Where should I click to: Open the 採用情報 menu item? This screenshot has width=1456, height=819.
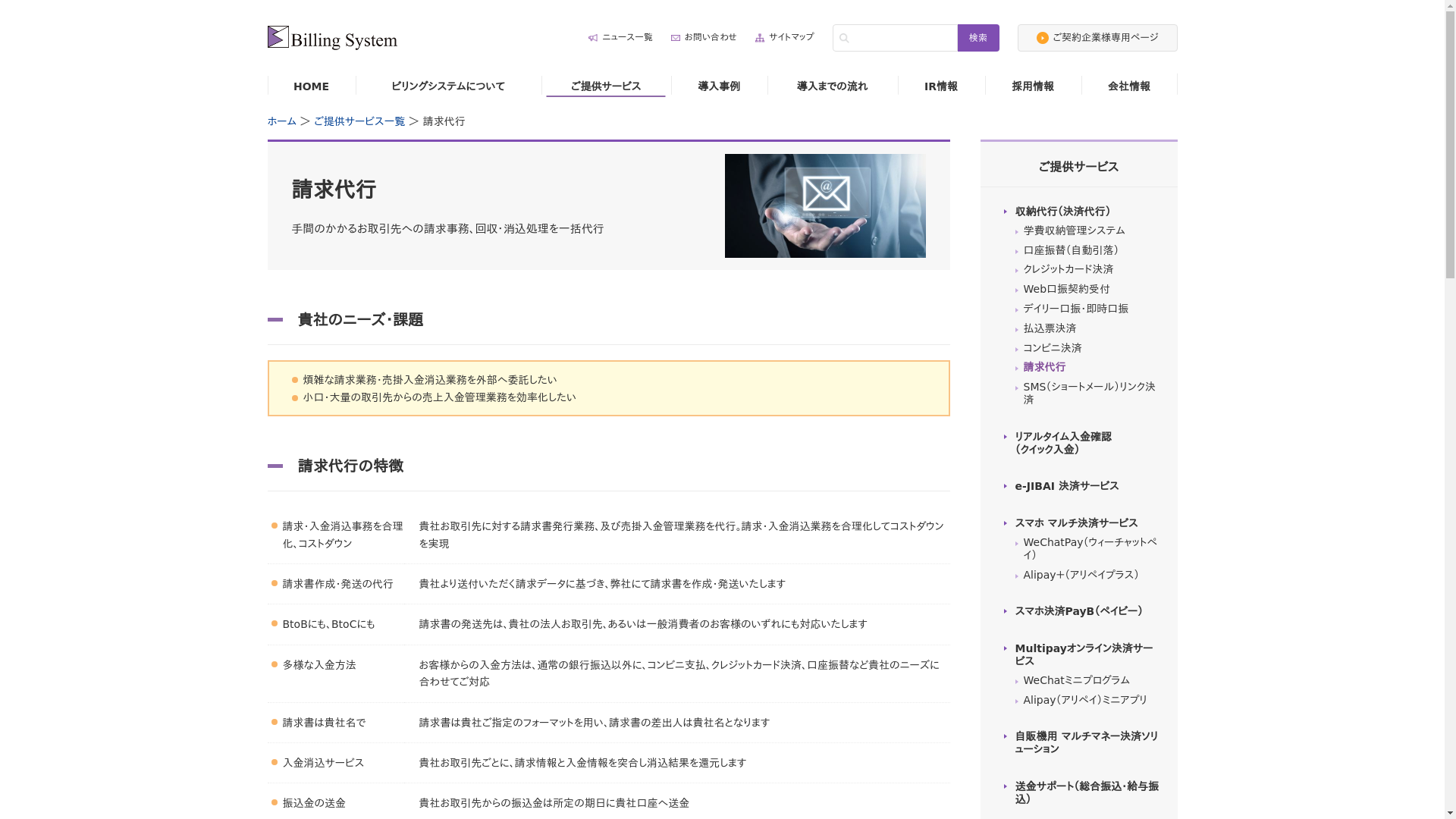[1033, 86]
